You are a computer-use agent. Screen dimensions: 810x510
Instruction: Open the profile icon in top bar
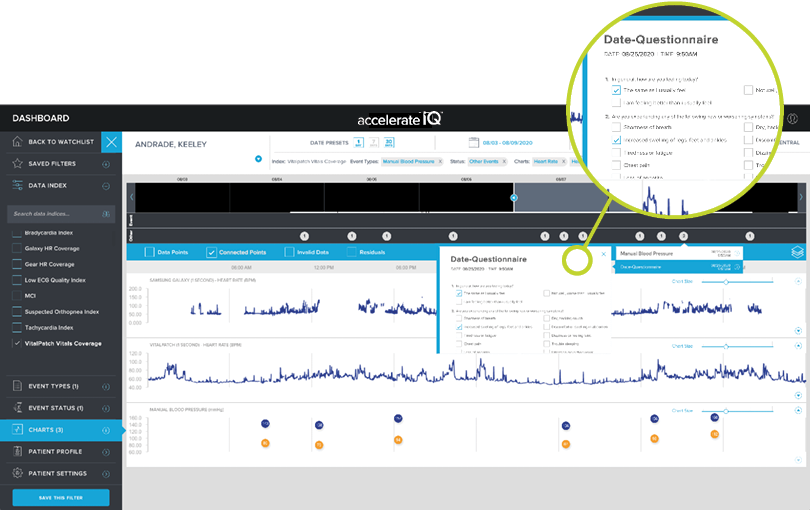(792, 118)
